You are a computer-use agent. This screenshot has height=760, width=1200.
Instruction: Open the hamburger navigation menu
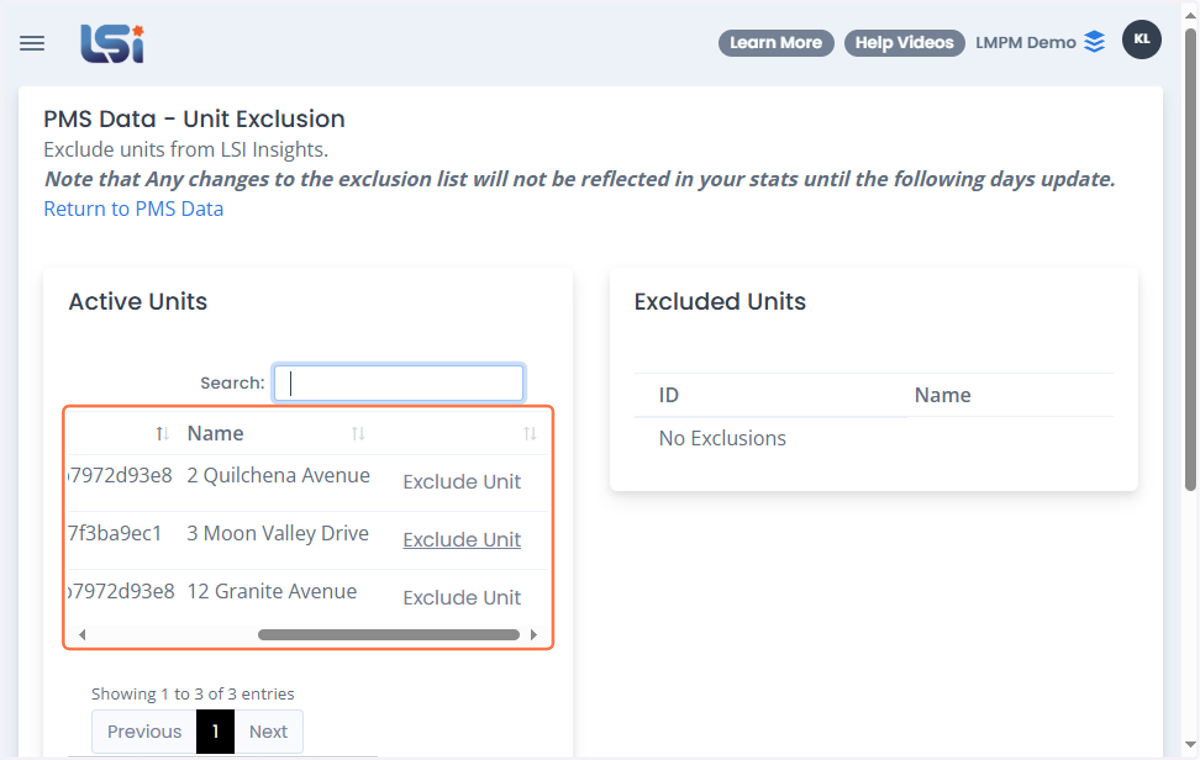point(32,43)
